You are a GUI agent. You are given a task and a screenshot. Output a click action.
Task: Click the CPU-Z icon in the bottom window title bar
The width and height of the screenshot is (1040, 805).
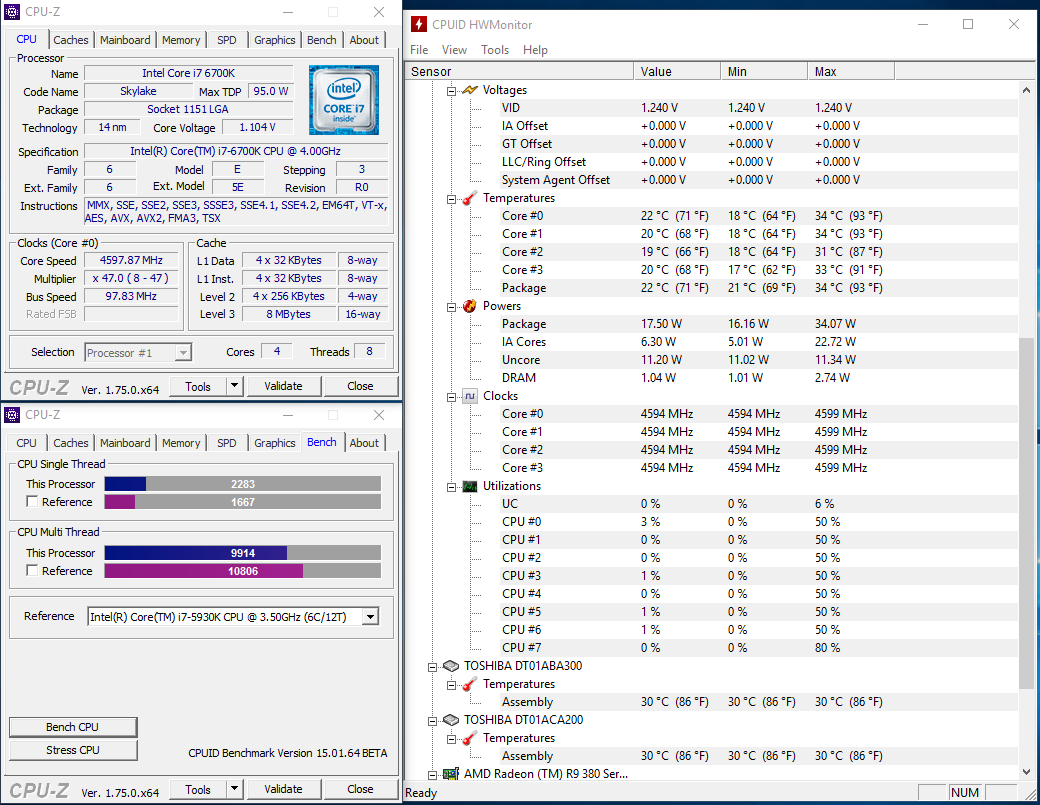click(x=12, y=415)
